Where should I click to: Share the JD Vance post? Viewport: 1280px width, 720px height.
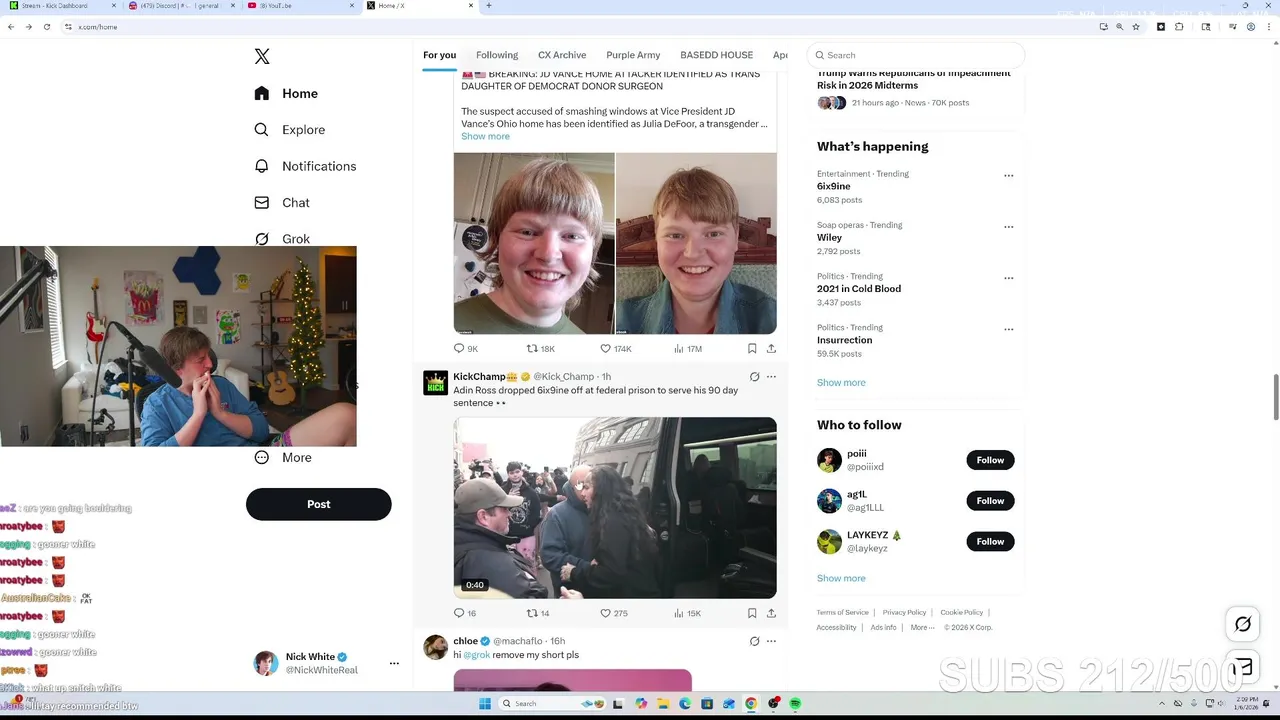click(x=771, y=348)
